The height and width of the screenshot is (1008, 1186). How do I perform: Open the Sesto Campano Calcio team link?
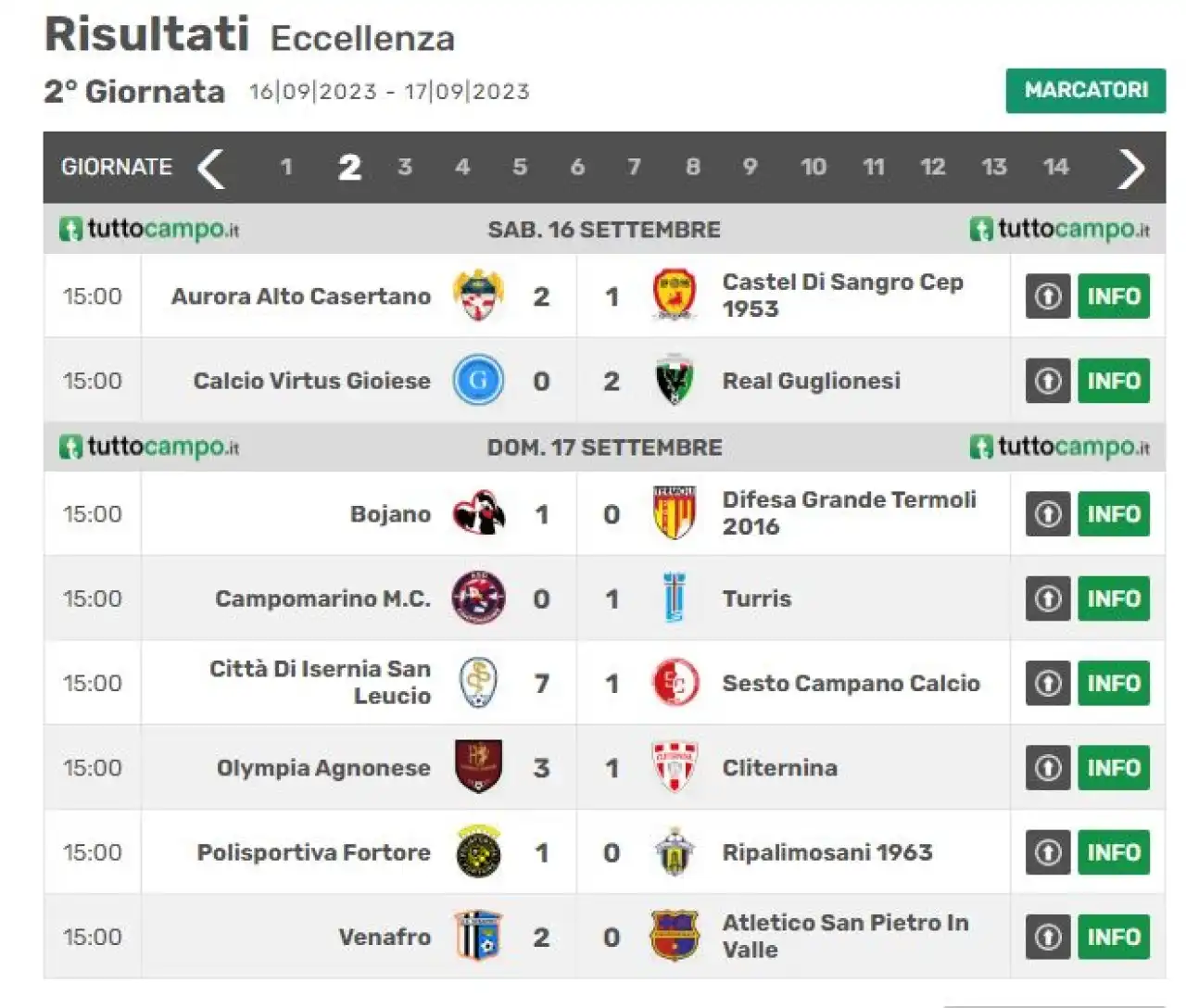click(851, 683)
